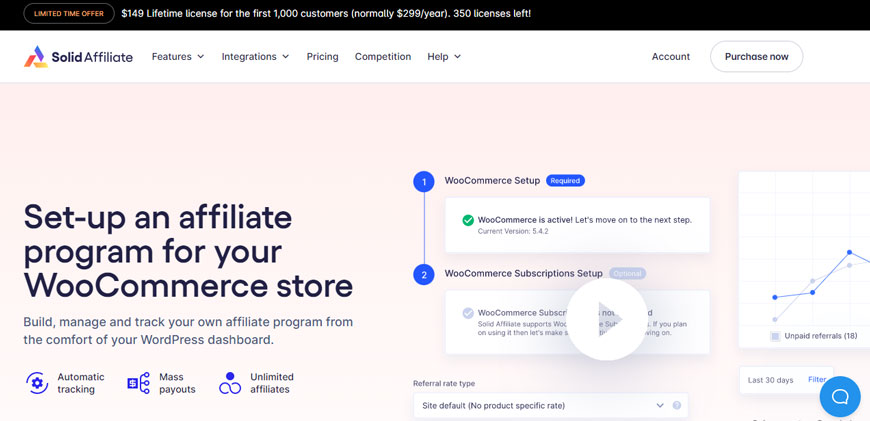870x421 pixels.
Task: Click the Current Version: 5.4.2 text
Action: (x=513, y=231)
